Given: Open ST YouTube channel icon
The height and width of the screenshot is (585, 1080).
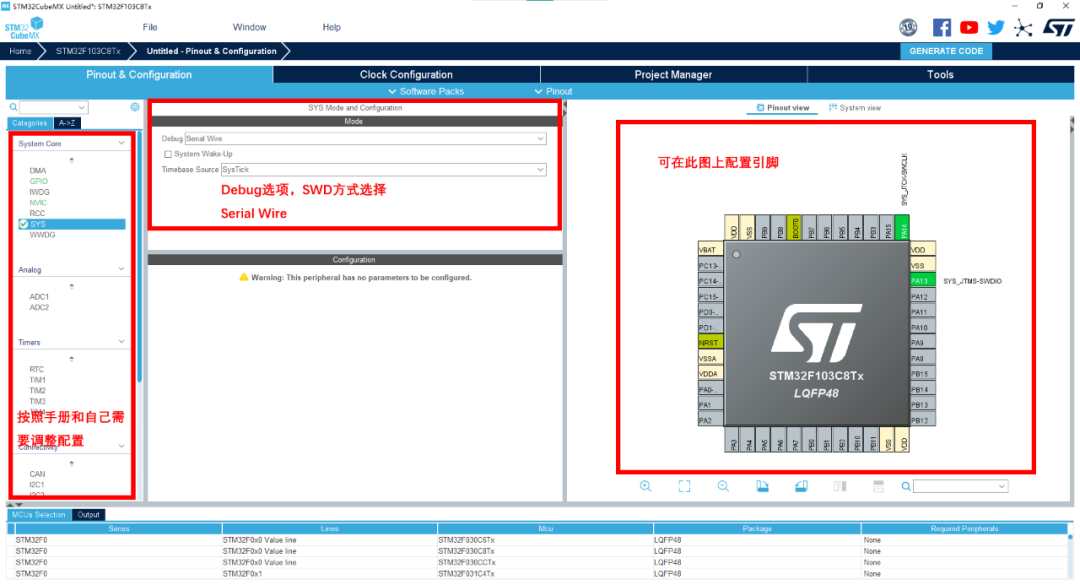Looking at the screenshot, I should (969, 28).
